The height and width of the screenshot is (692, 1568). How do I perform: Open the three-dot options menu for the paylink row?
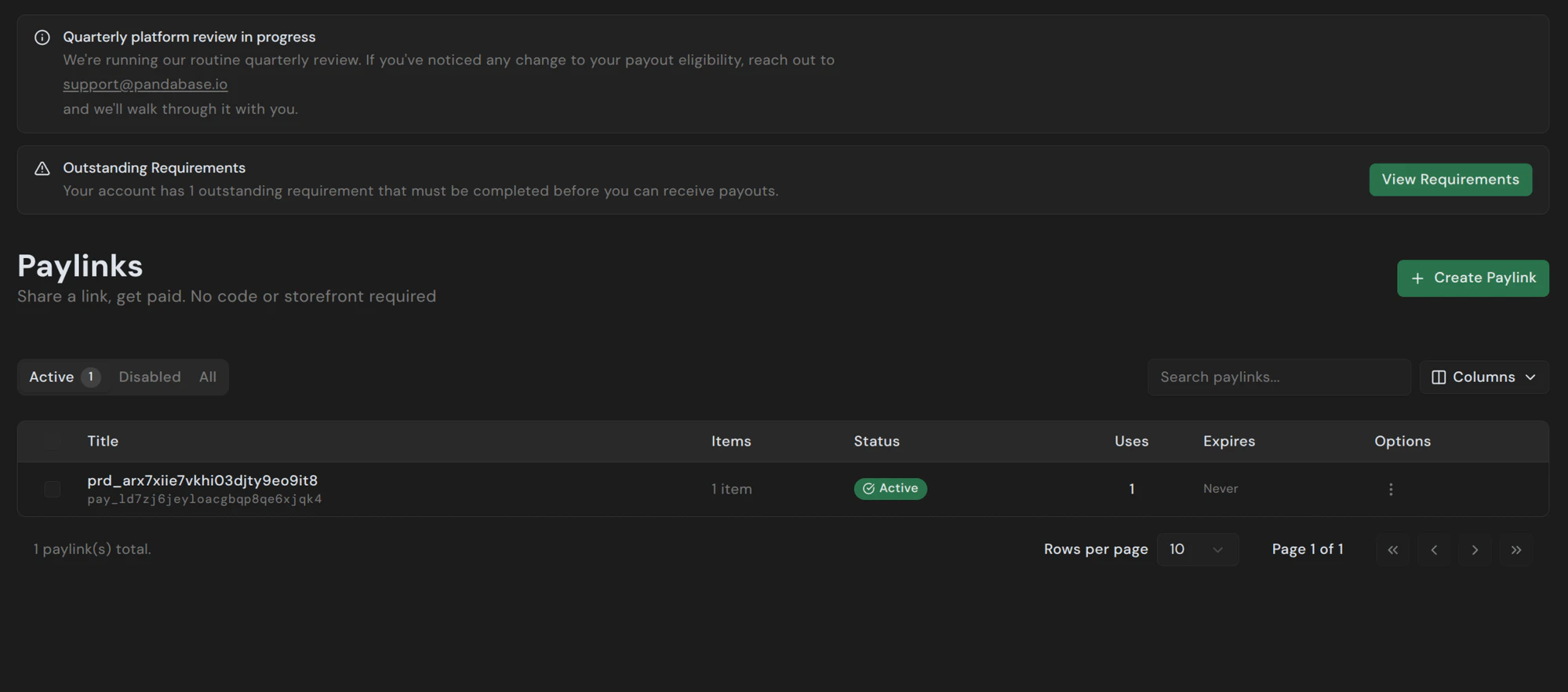click(1391, 490)
